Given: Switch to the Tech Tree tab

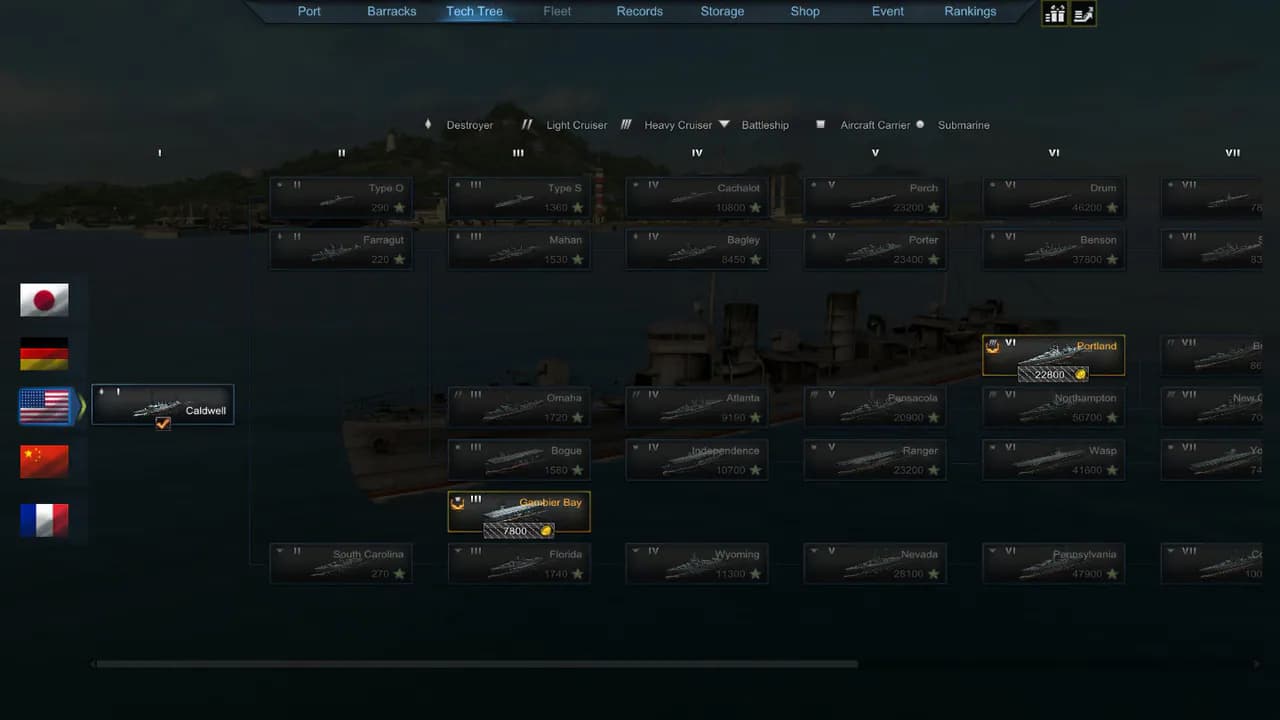Looking at the screenshot, I should tap(474, 11).
